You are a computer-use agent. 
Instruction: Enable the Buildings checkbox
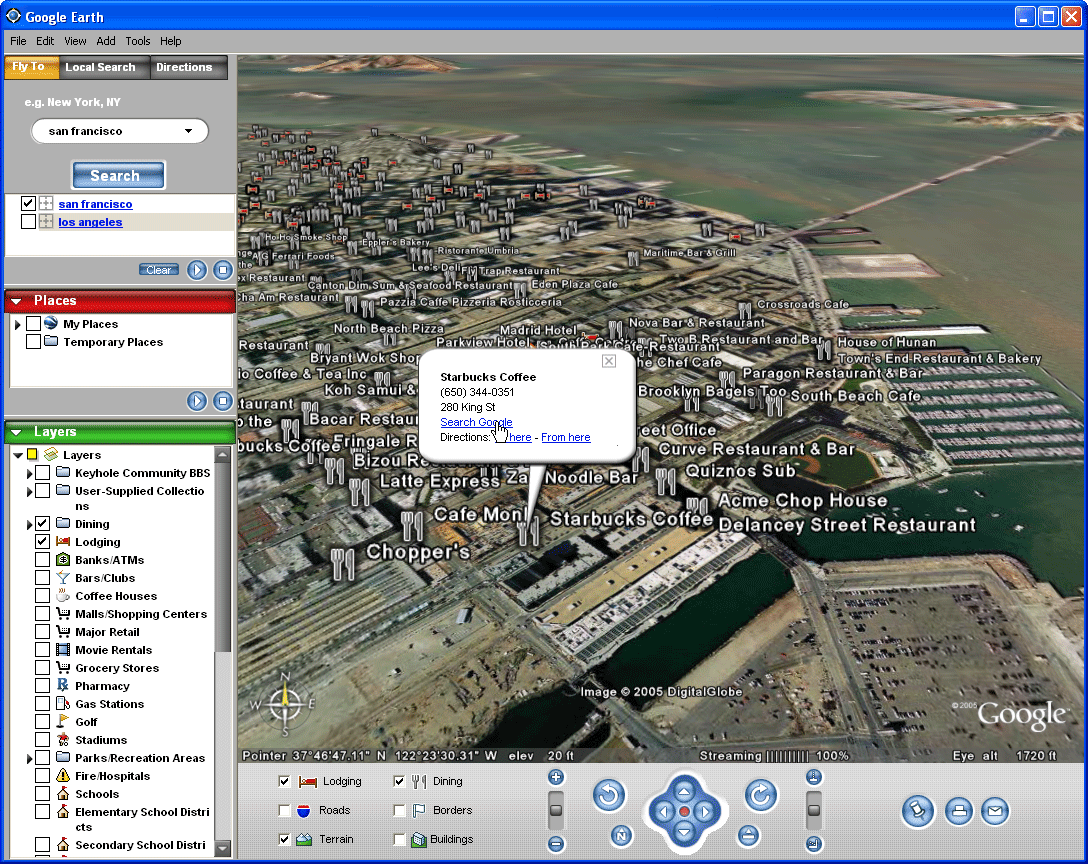pos(400,840)
